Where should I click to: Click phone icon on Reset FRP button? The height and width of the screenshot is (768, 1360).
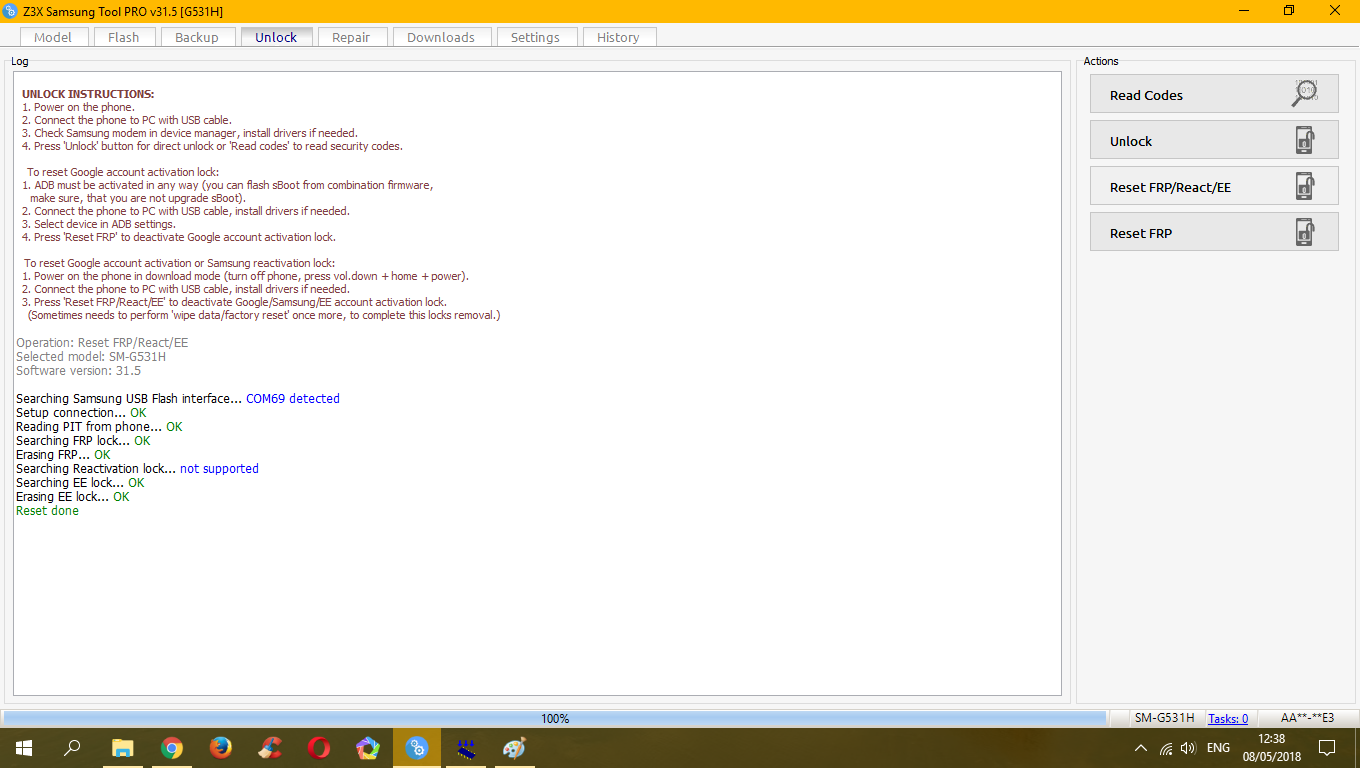[1305, 232]
